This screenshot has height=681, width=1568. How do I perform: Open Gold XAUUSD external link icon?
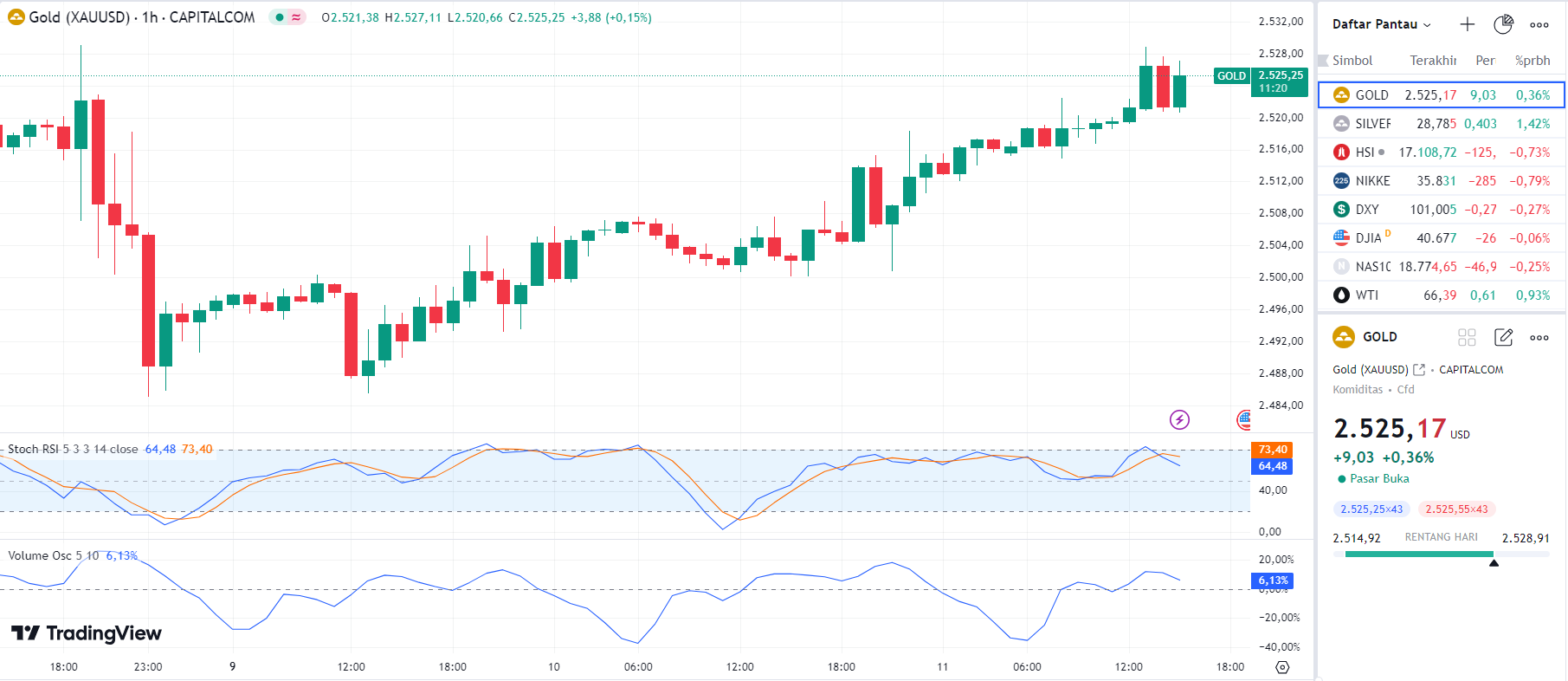pos(1419,370)
